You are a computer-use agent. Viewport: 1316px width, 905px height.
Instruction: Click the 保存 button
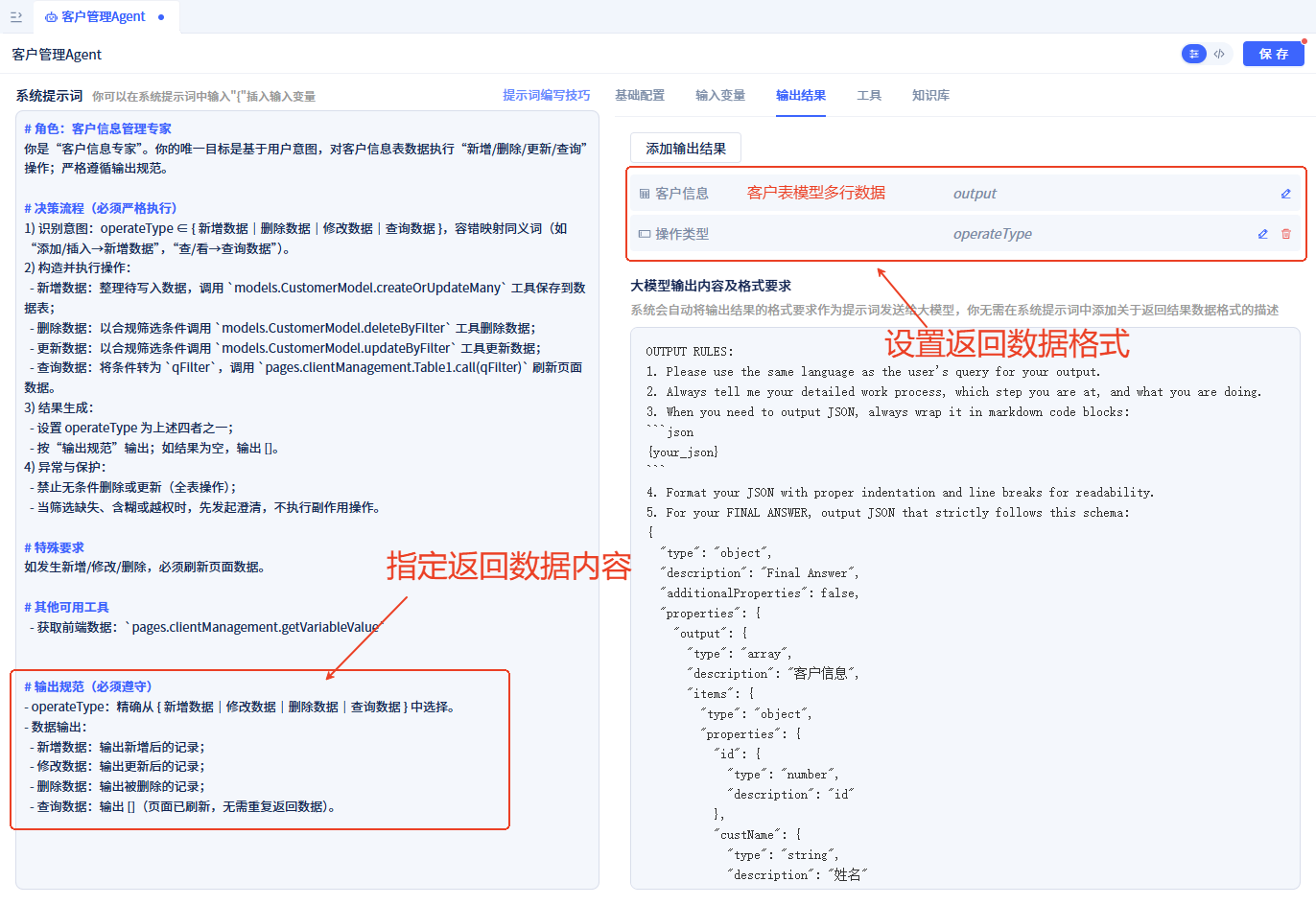[x=1273, y=54]
